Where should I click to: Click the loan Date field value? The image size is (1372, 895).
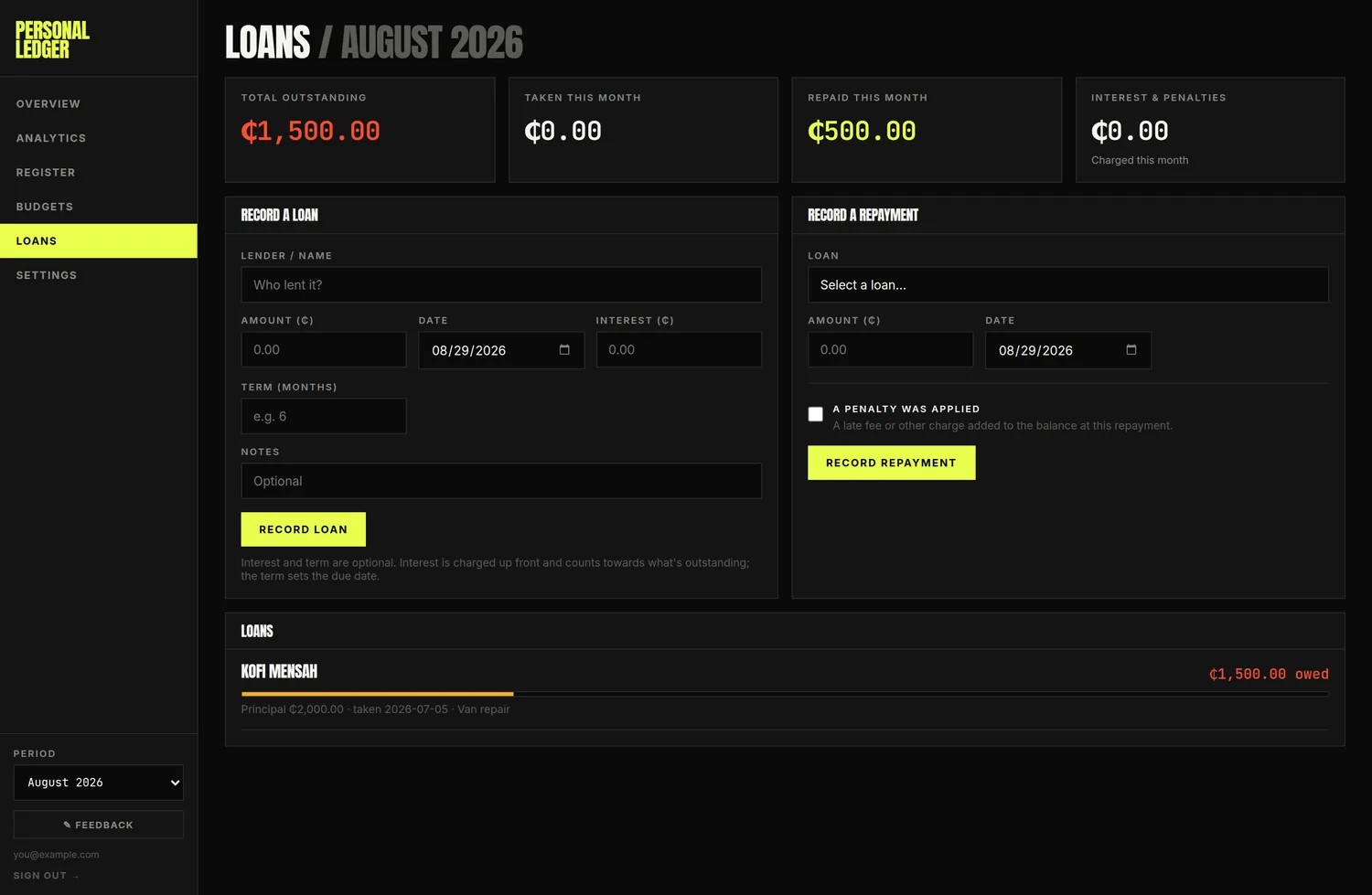[x=469, y=351]
